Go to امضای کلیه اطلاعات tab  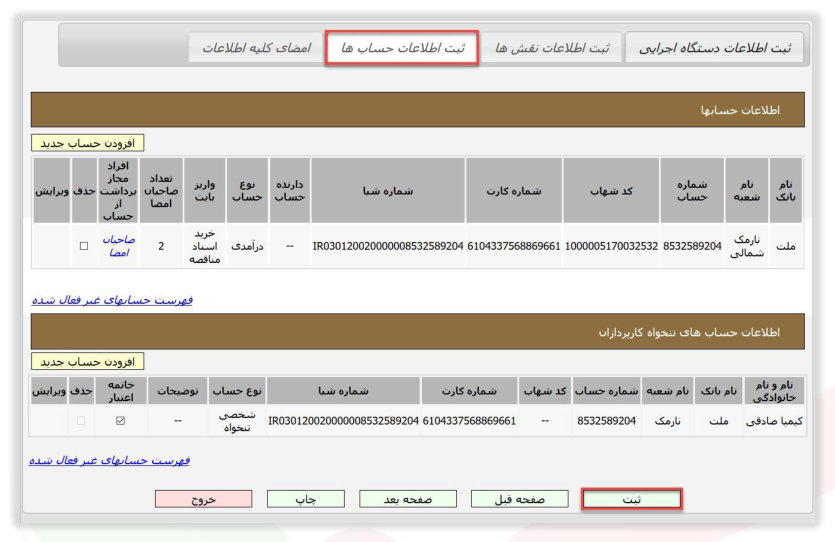click(256, 48)
